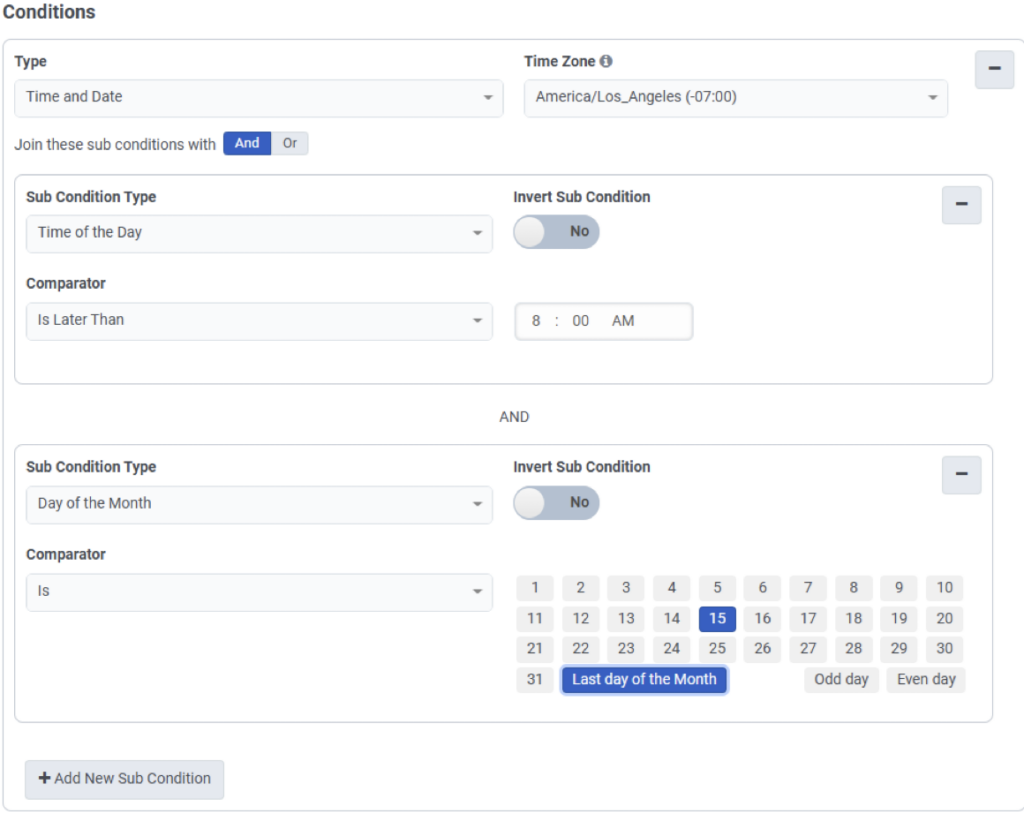Open the Type dropdown showing Time and Date
The width and height of the screenshot is (1024, 814).
(259, 98)
